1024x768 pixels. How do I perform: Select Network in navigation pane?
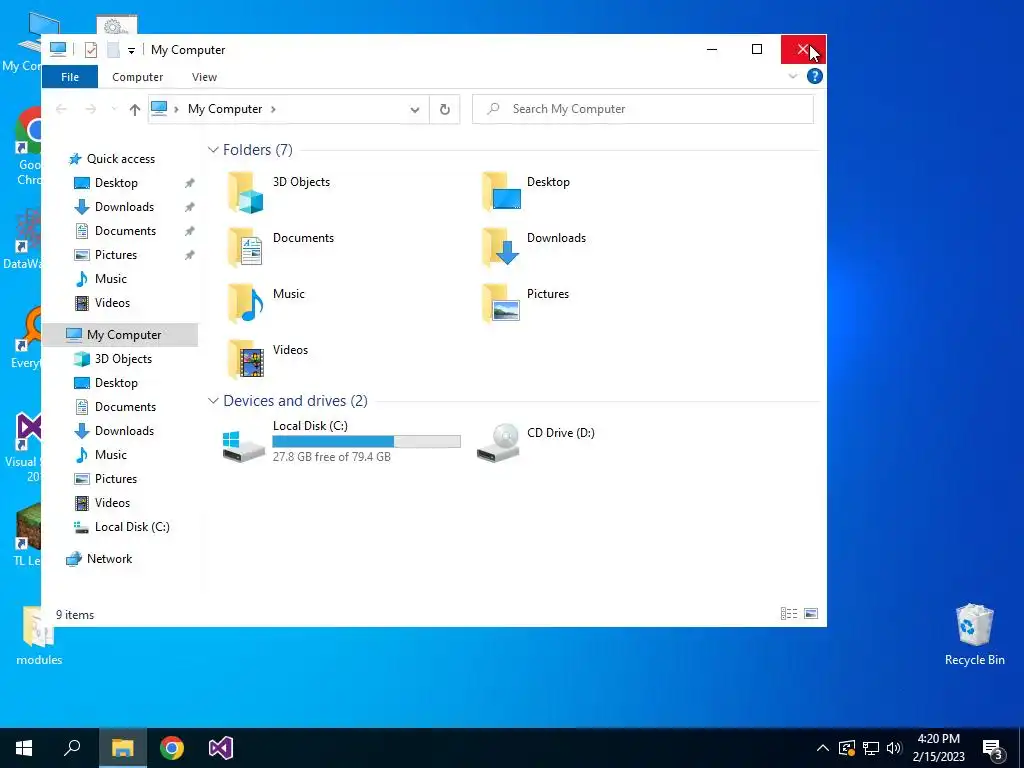pyautogui.click(x=109, y=559)
